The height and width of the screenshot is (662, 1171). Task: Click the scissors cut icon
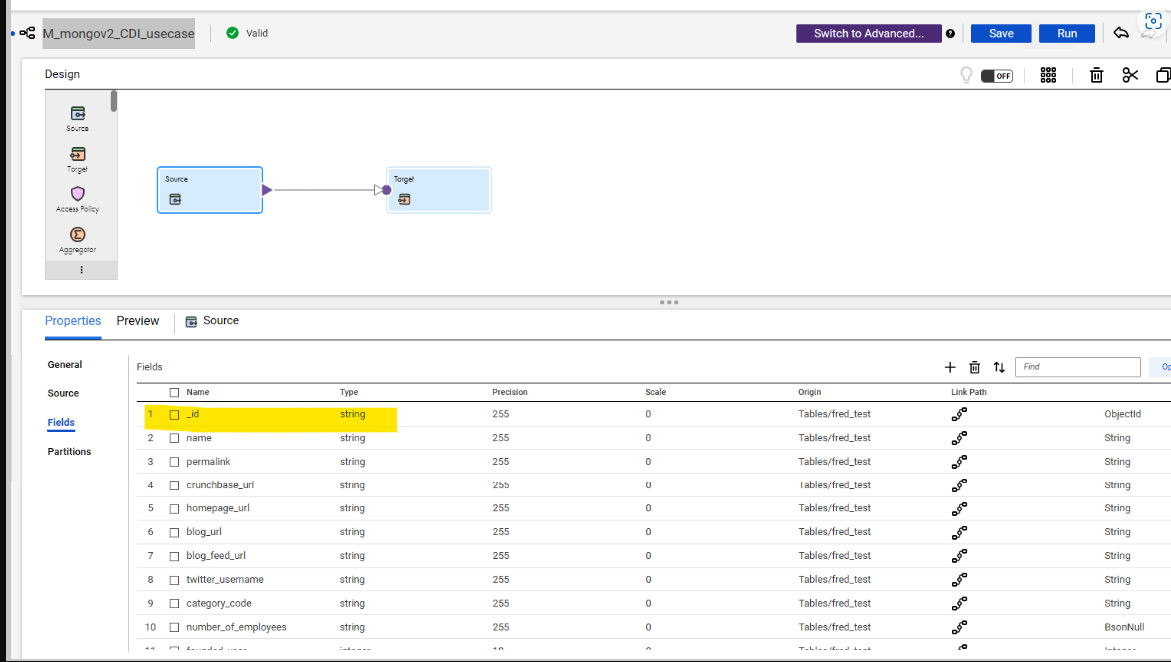pyautogui.click(x=1130, y=75)
